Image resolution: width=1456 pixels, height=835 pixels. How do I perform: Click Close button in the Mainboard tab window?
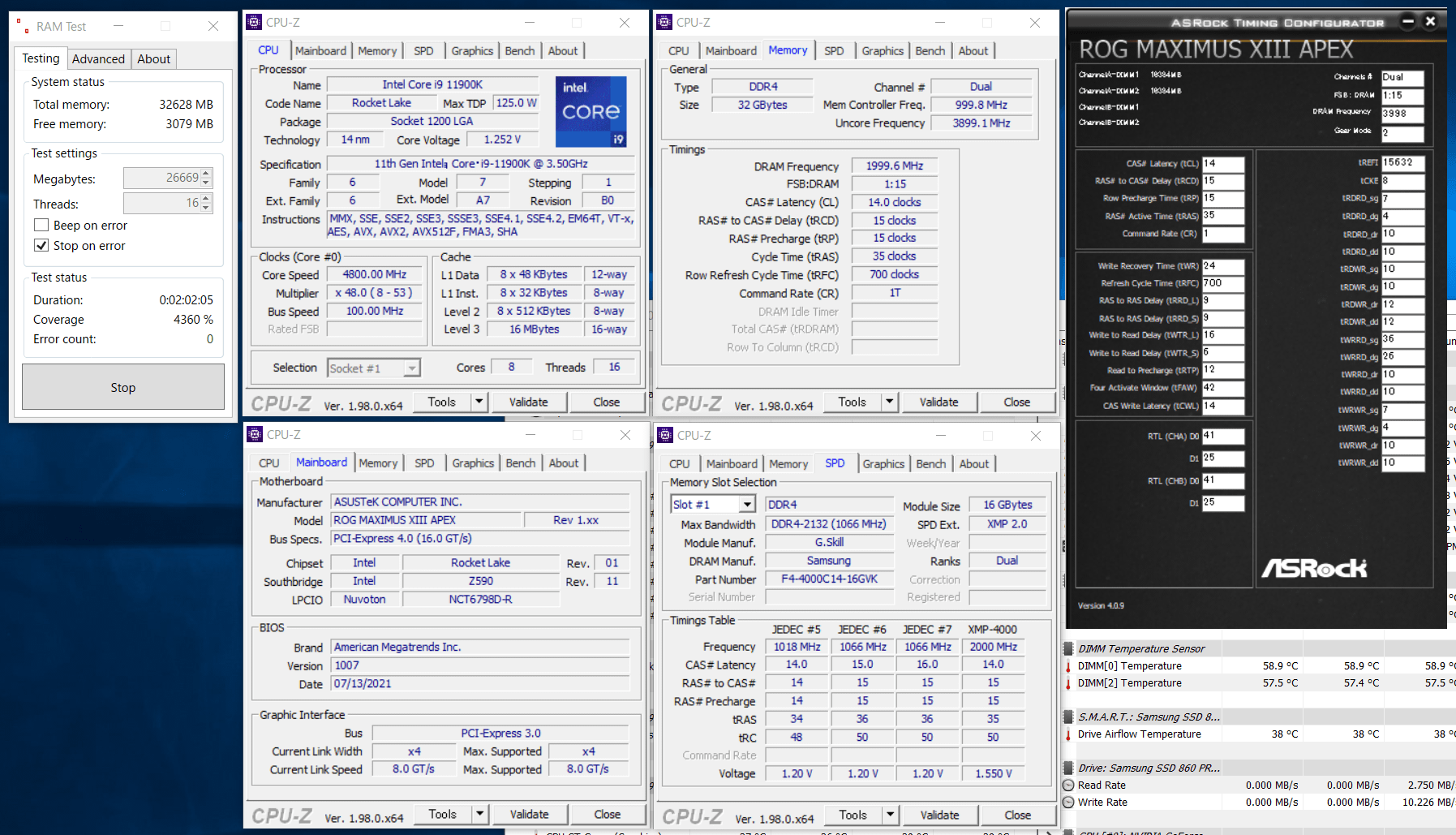pos(607,814)
